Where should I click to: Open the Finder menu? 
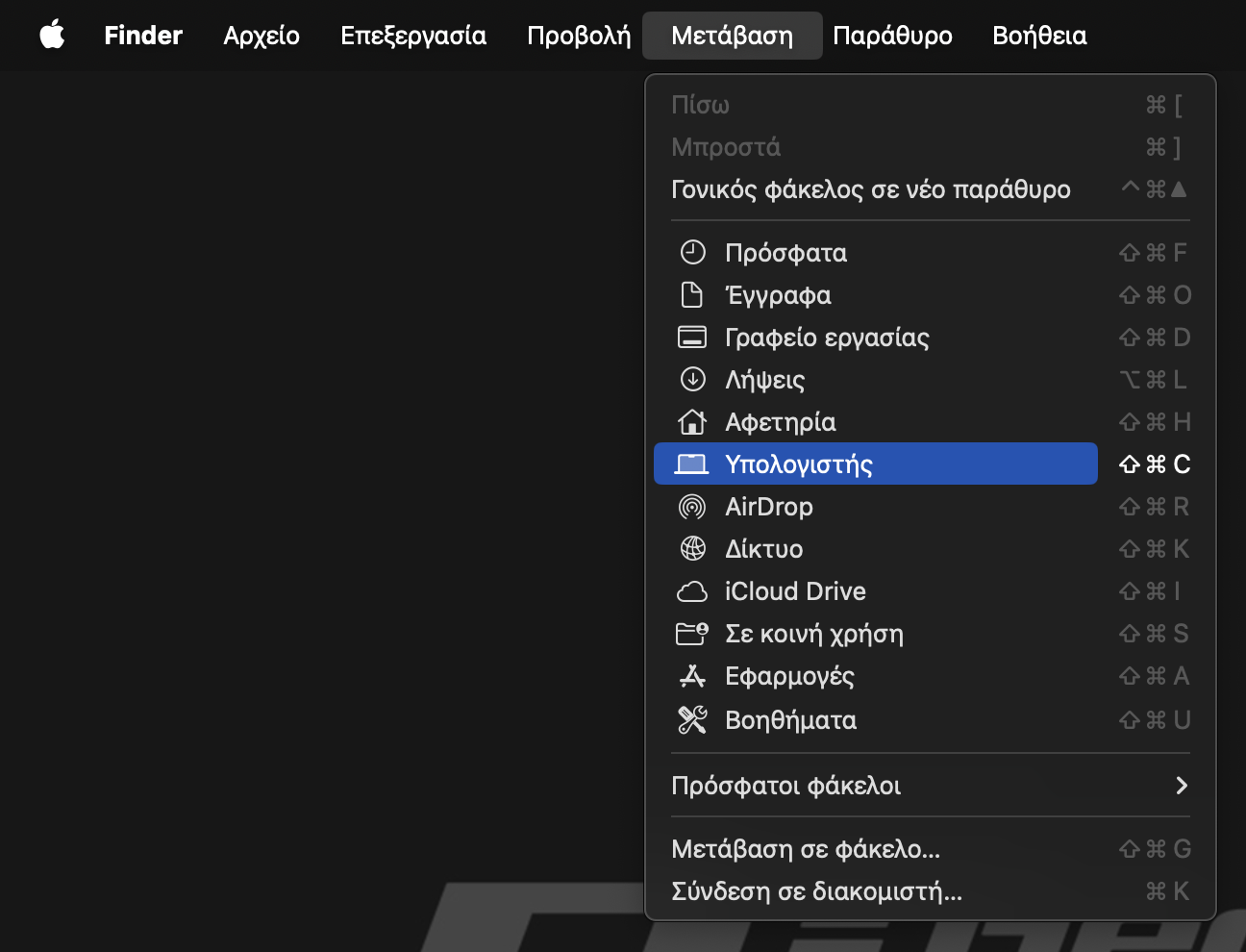click(x=143, y=36)
